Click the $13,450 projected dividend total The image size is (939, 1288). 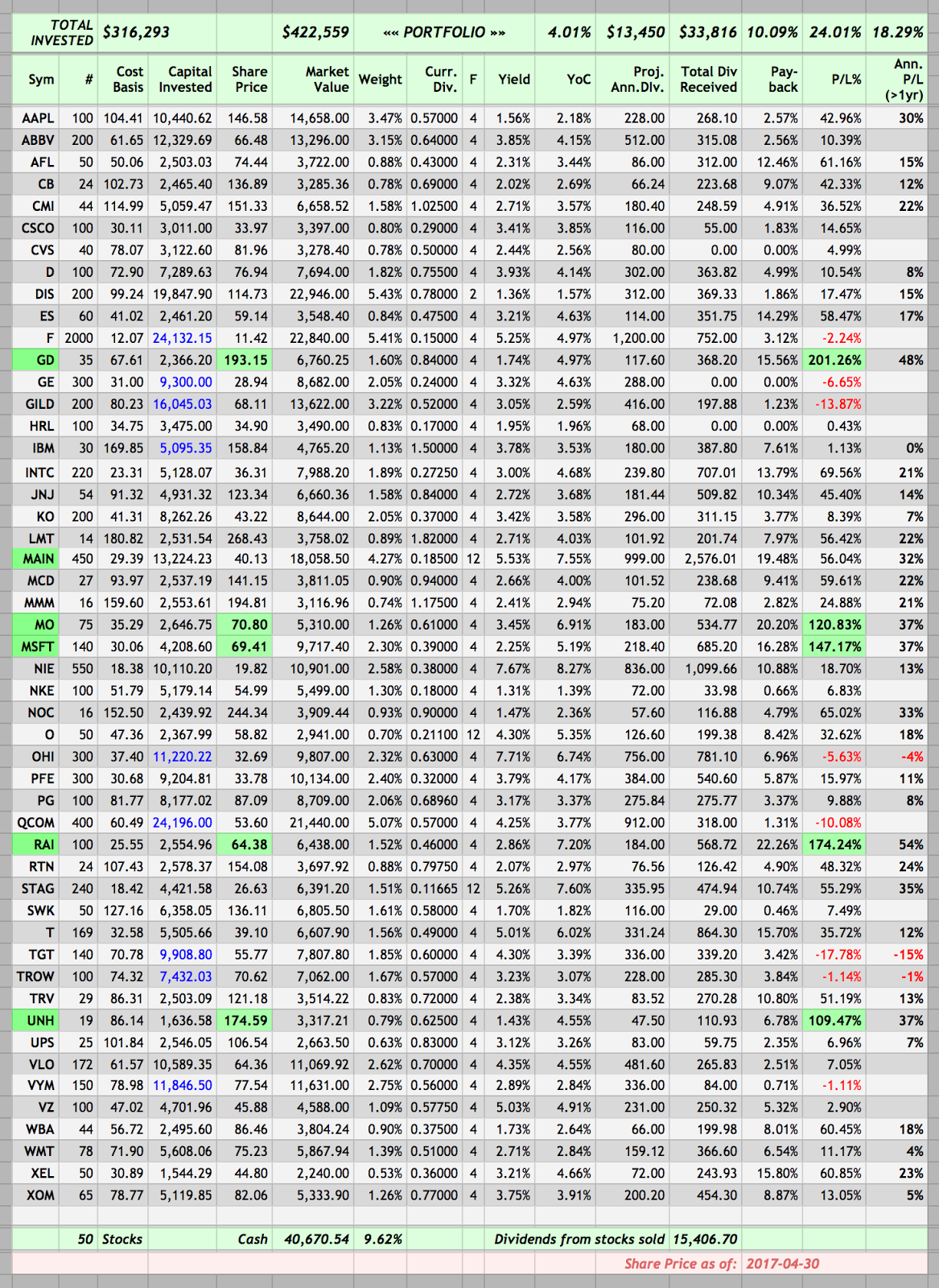click(x=632, y=32)
